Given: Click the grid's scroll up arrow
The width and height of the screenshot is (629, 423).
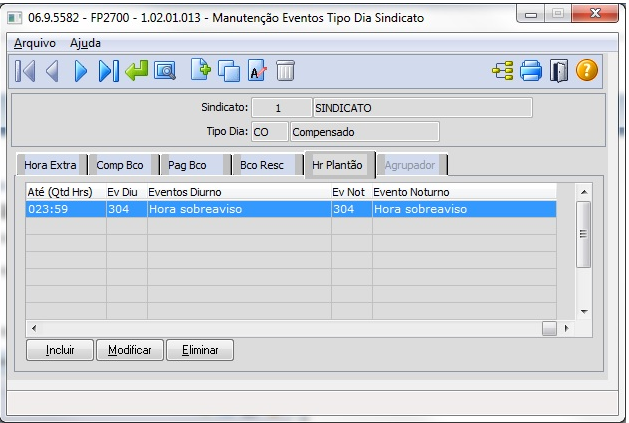Looking at the screenshot, I should coord(584,192).
